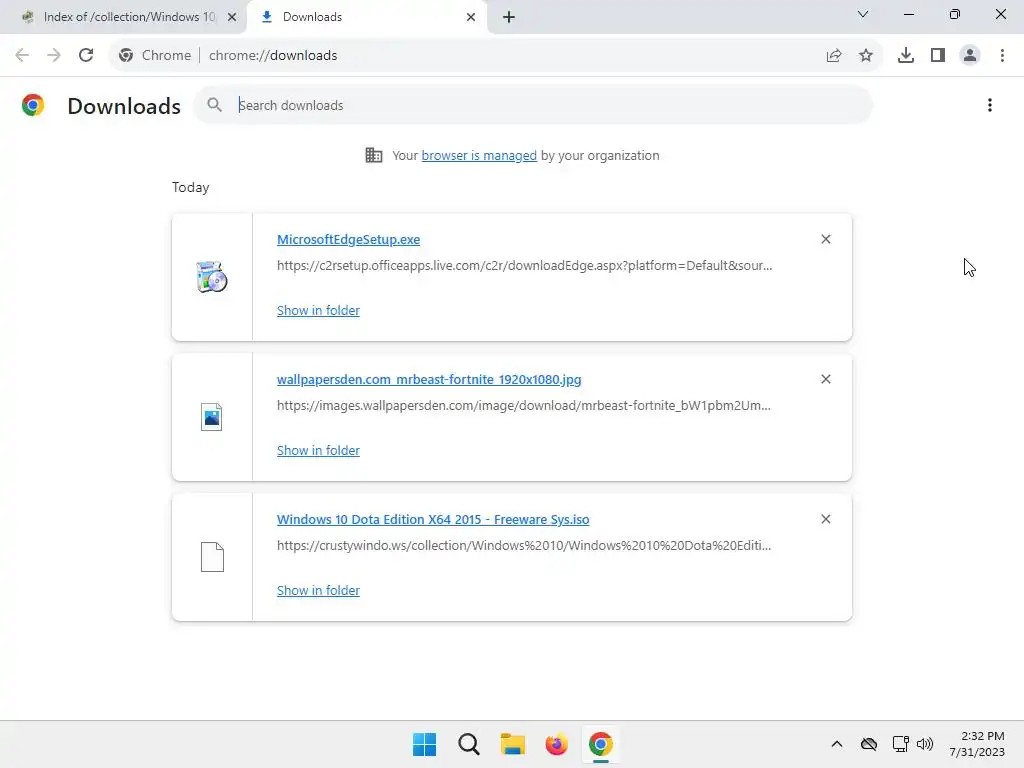Open the profile avatar menu
The width and height of the screenshot is (1024, 768).
(x=970, y=56)
